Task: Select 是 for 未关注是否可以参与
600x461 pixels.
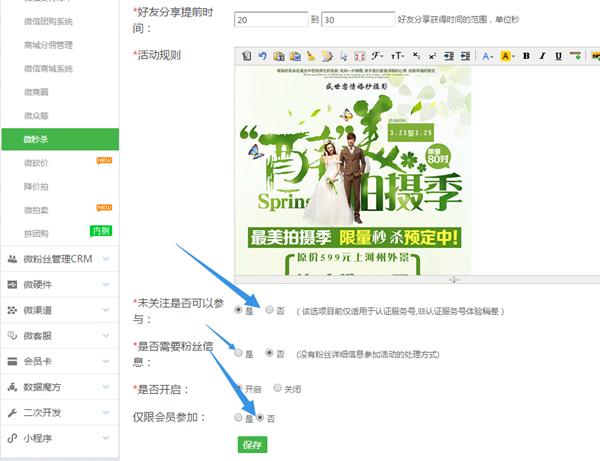Action: (x=238, y=310)
